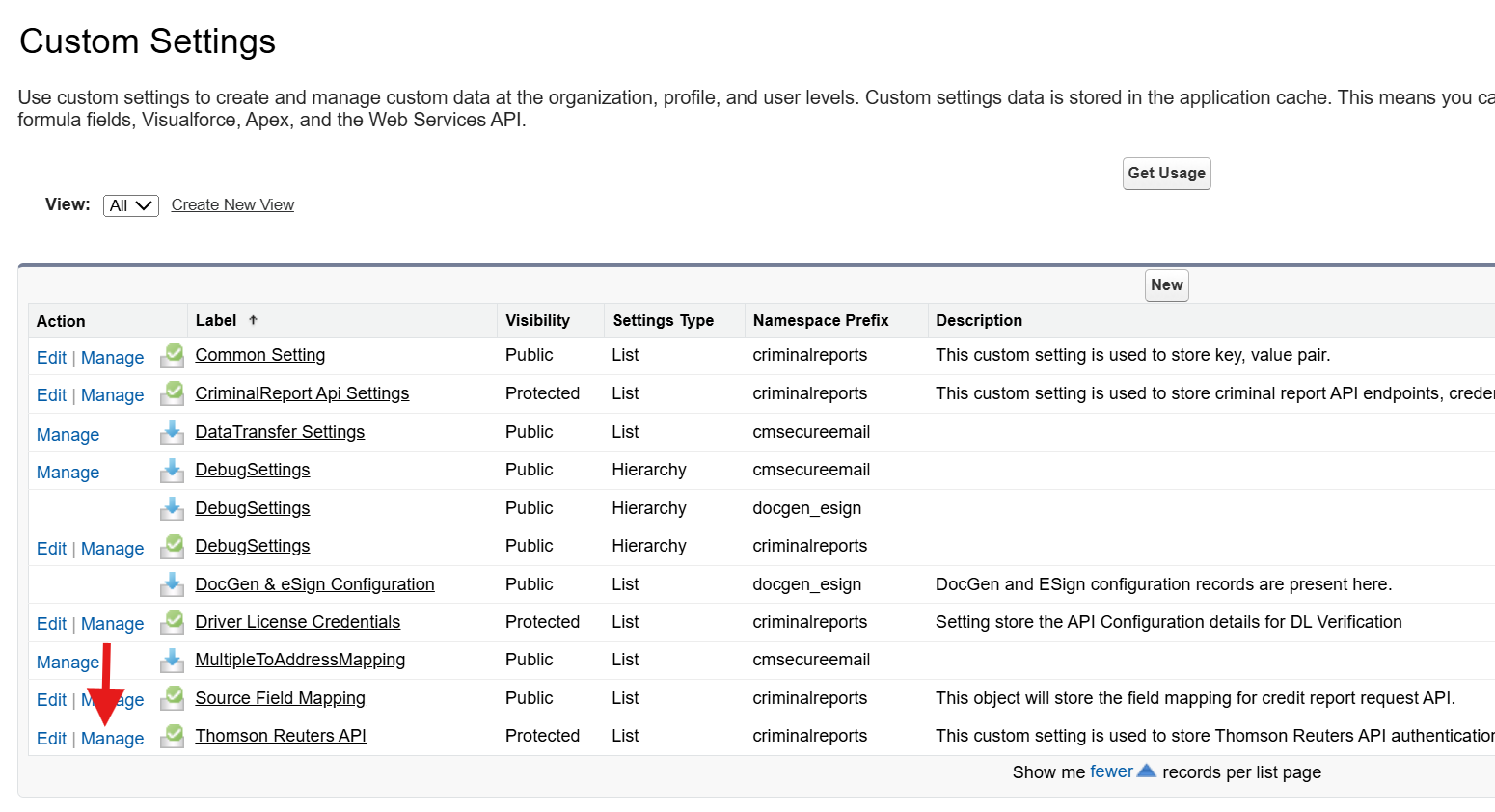Click the icon beside Common Setting
The width and height of the screenshot is (1495, 812).
click(x=173, y=356)
